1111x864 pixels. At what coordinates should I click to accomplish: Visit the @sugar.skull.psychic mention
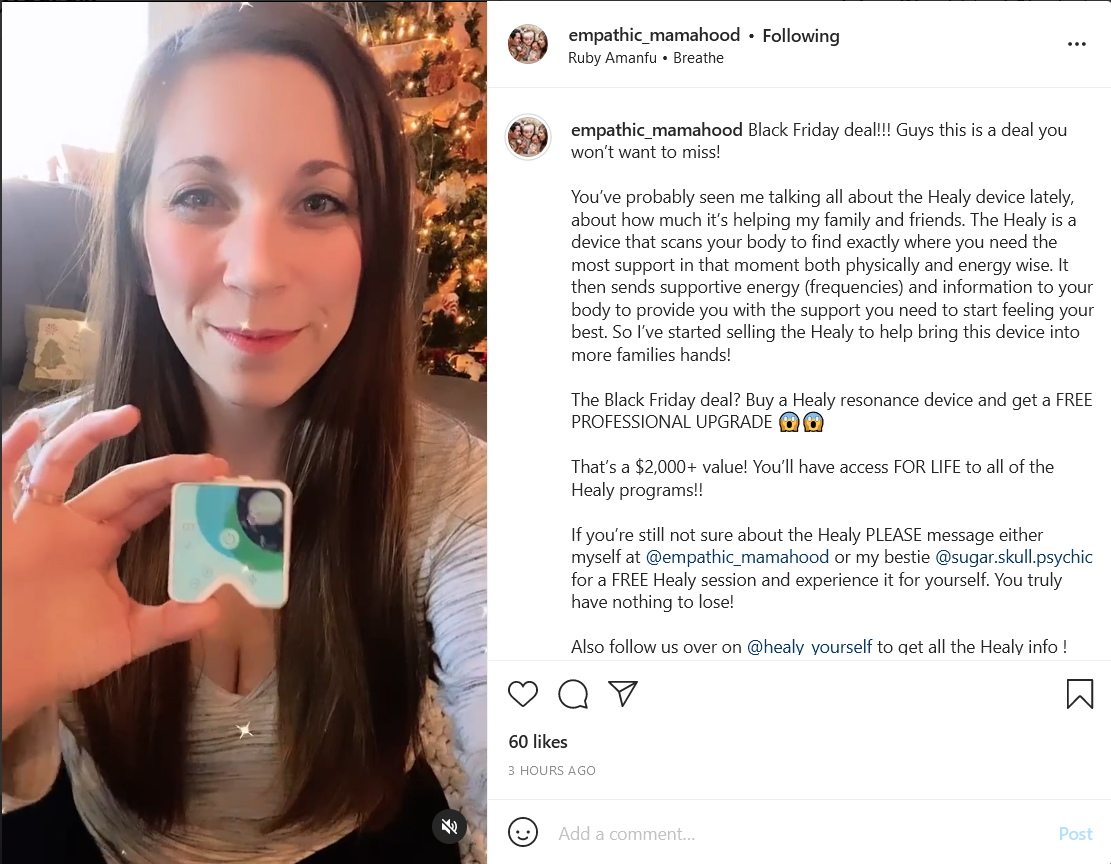click(1014, 557)
